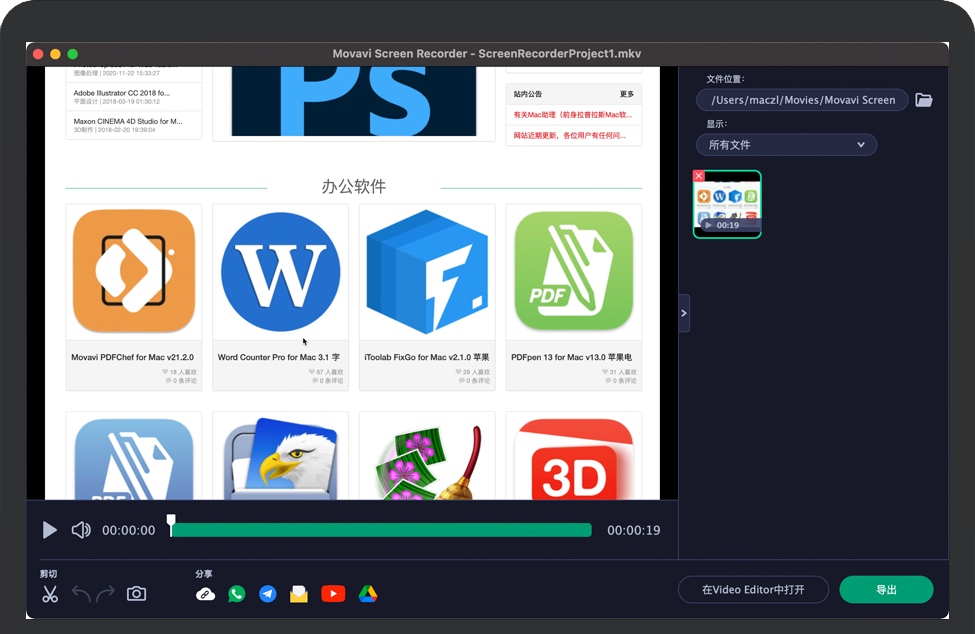Collapse the right panel with the chevron
975x634 pixels.
683,312
